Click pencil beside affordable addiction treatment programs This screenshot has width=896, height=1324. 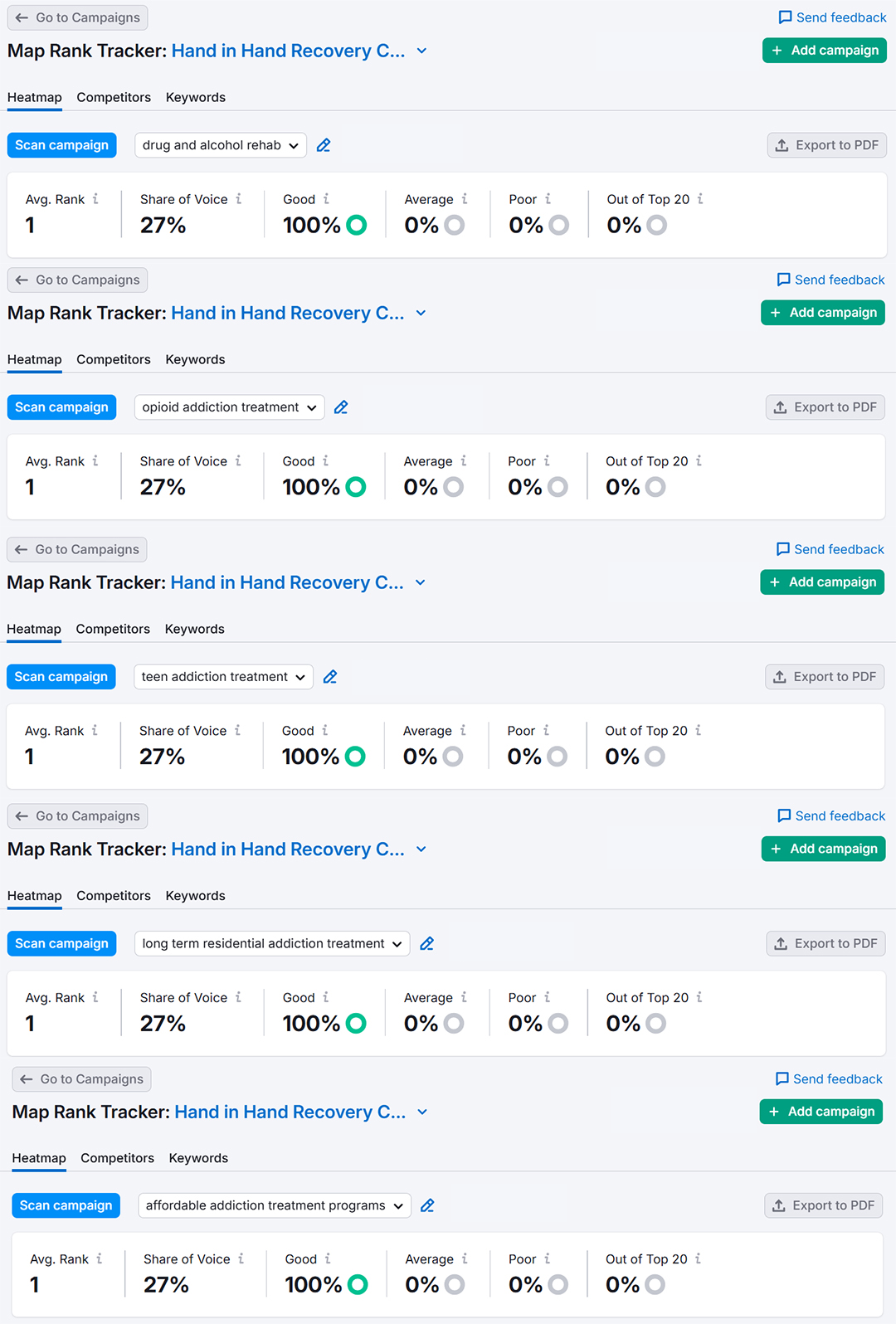(x=427, y=1205)
